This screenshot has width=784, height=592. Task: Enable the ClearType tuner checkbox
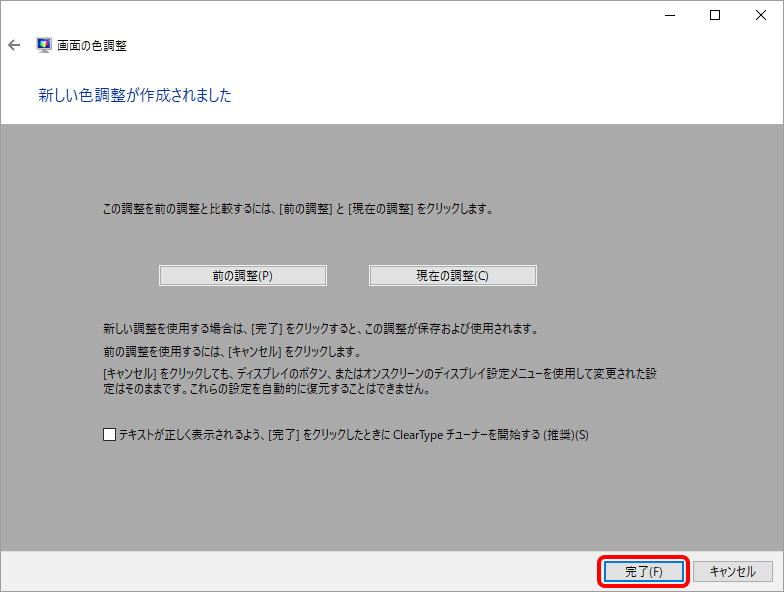(x=109, y=435)
